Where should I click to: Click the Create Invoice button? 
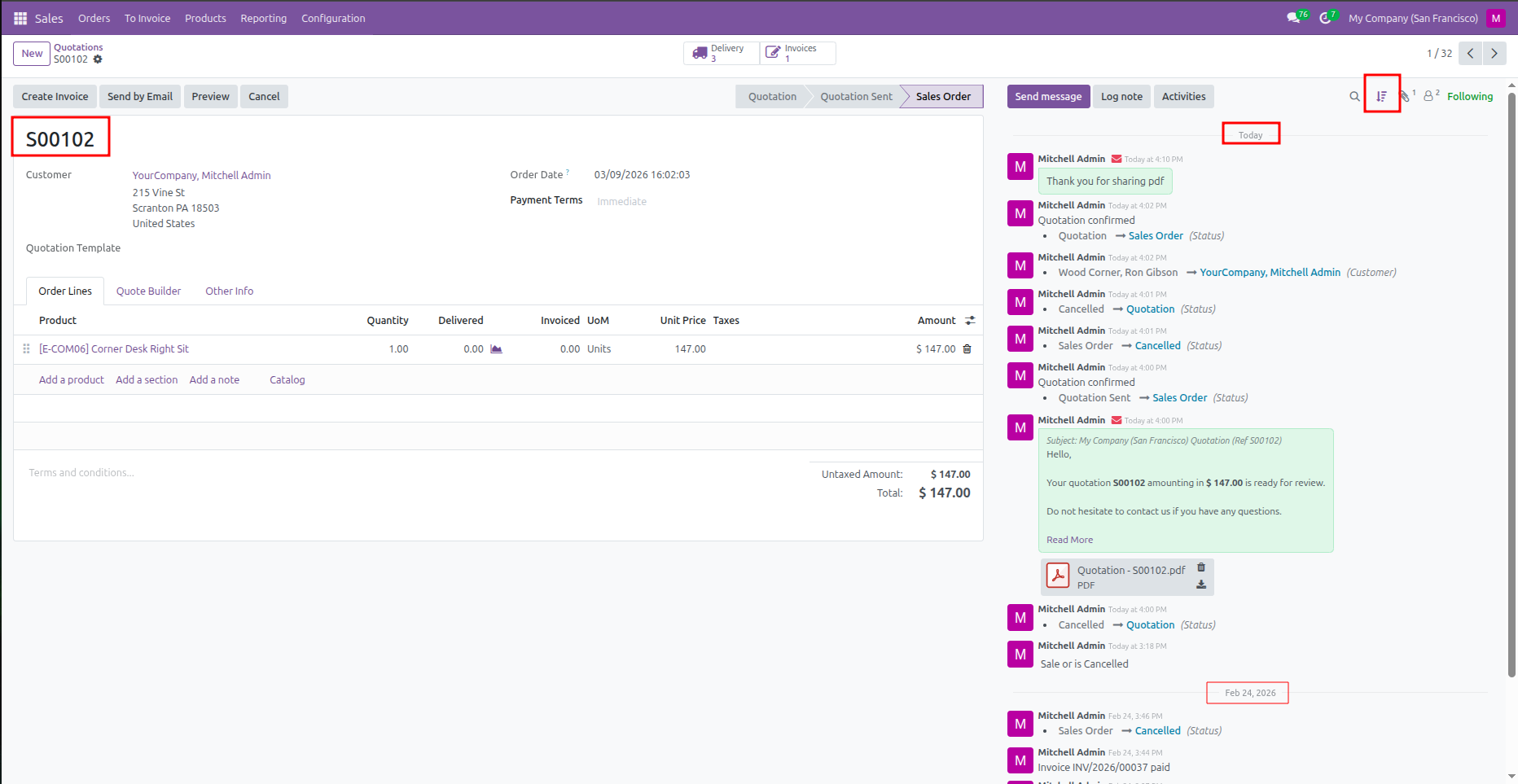pos(55,96)
